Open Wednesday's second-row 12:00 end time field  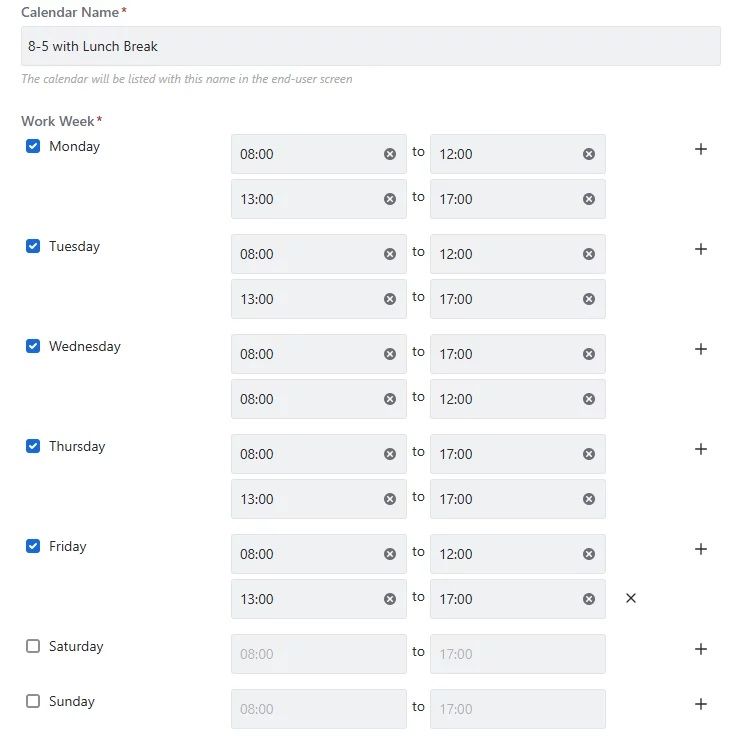point(505,399)
